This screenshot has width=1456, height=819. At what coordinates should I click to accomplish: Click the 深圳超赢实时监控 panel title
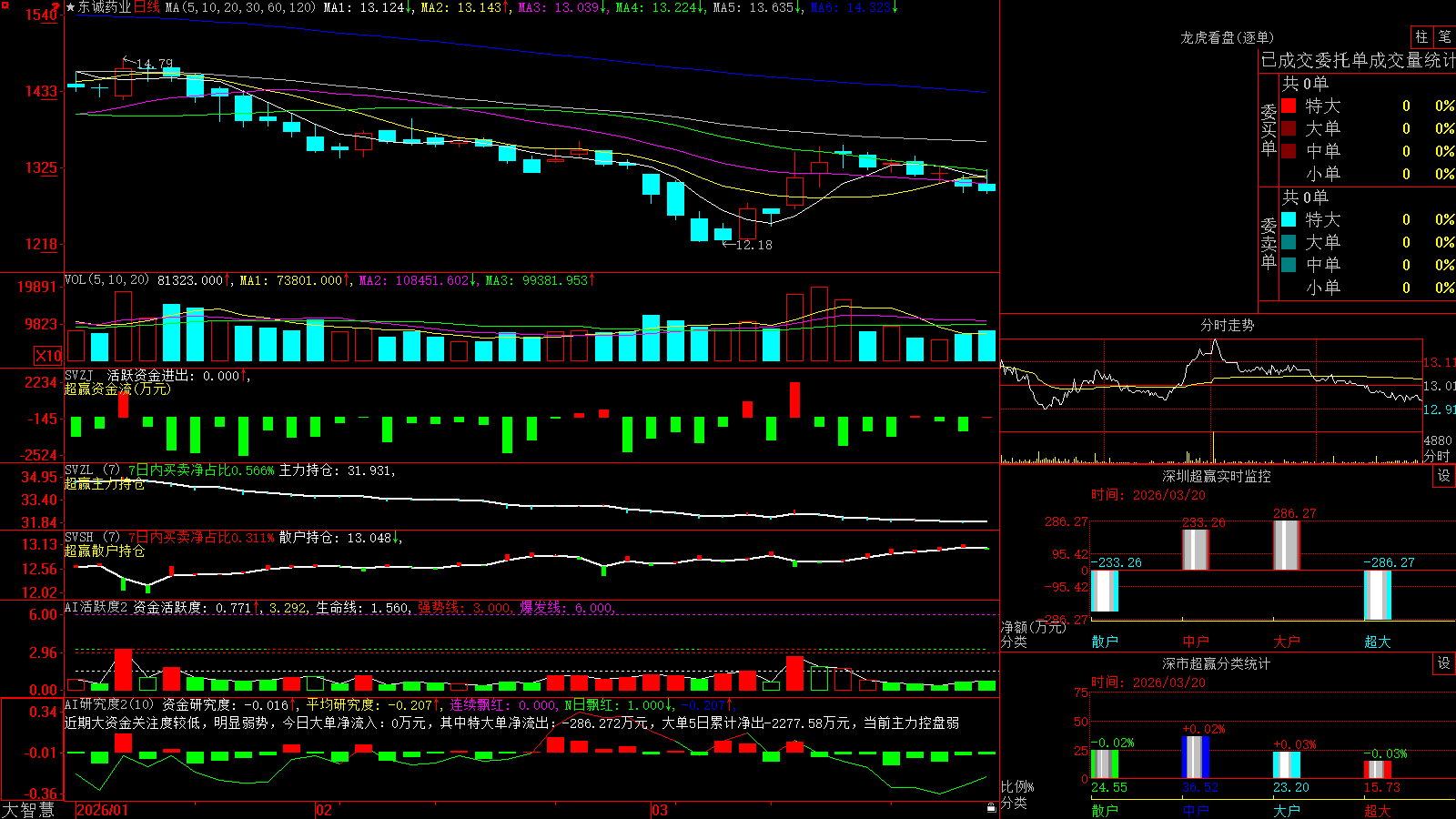1216,476
